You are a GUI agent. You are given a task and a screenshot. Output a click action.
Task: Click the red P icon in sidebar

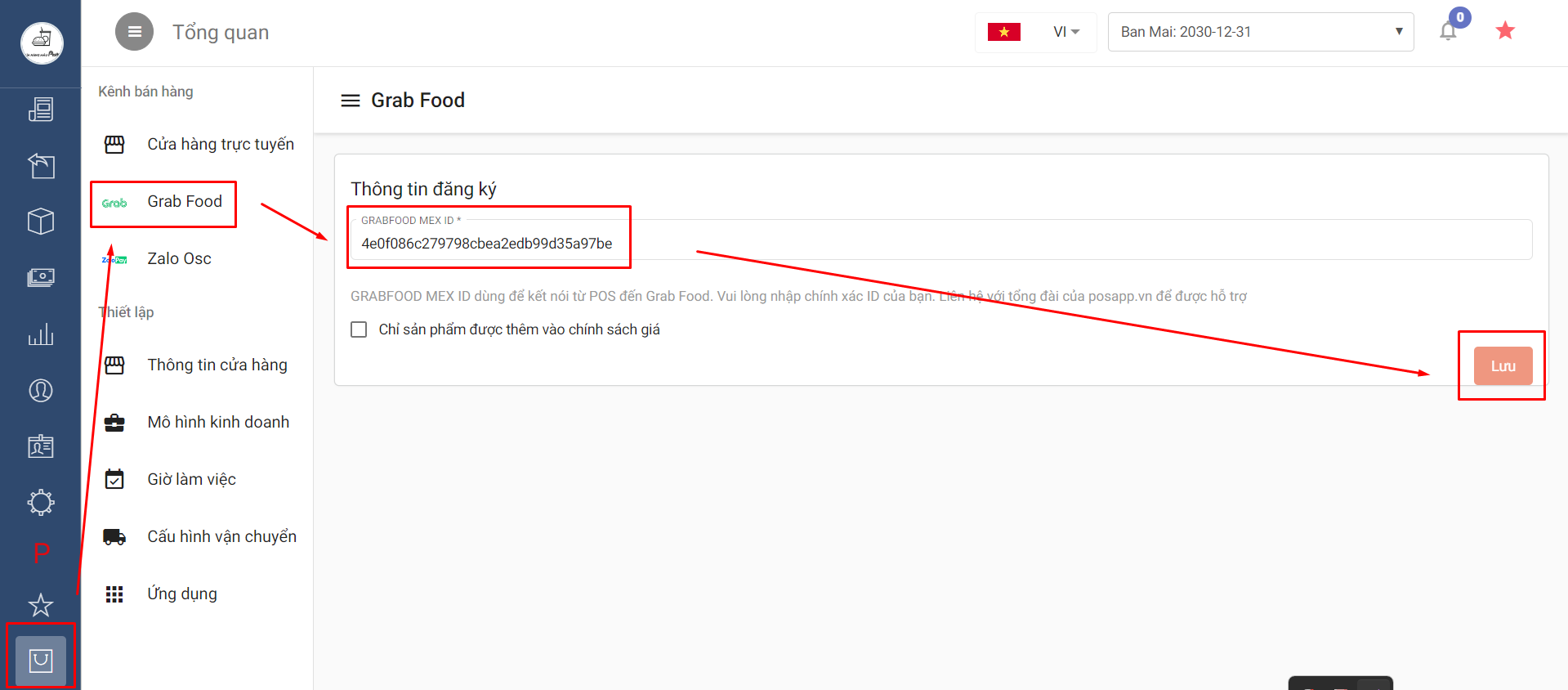pyautogui.click(x=41, y=553)
